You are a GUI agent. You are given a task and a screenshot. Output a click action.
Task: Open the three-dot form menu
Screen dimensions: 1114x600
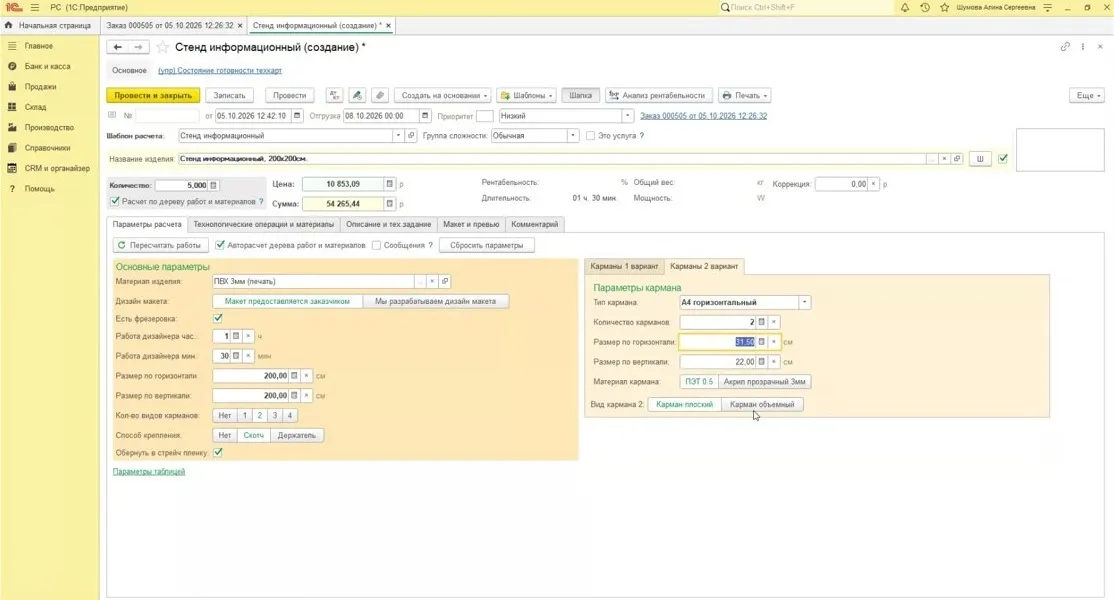1083,47
